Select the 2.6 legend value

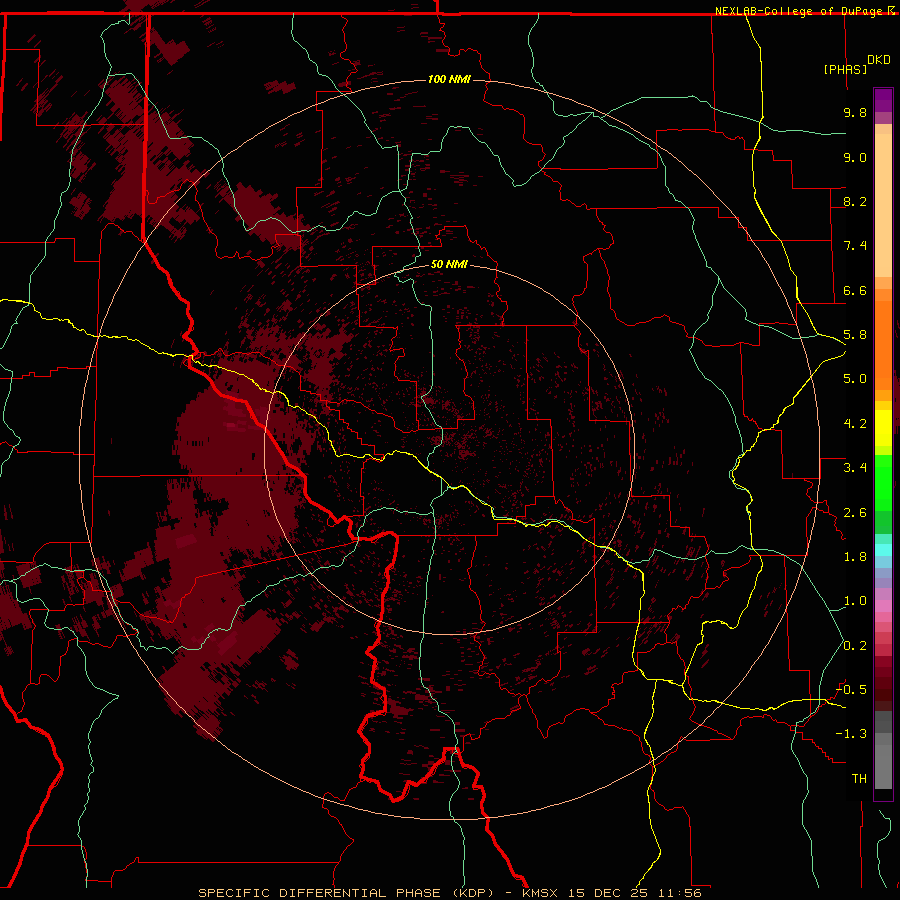tap(855, 513)
